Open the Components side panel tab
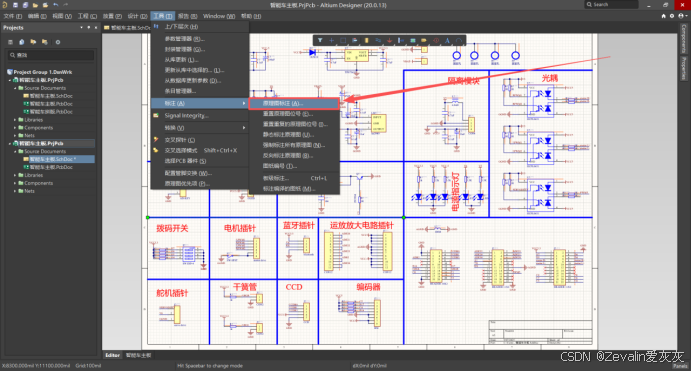Screen dimensions: 692x371 click(684, 38)
